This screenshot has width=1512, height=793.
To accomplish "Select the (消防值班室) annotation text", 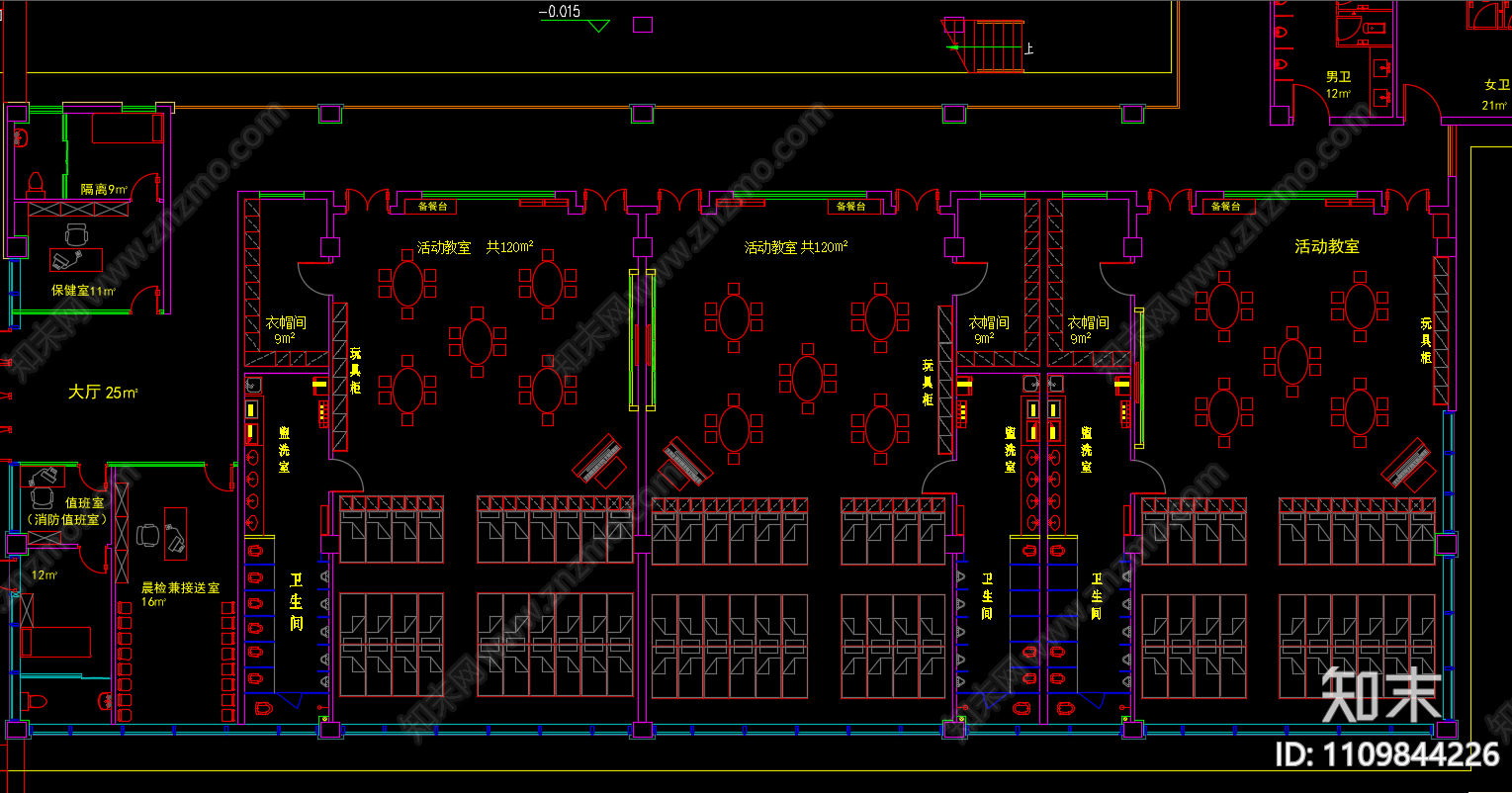I will click(x=67, y=520).
